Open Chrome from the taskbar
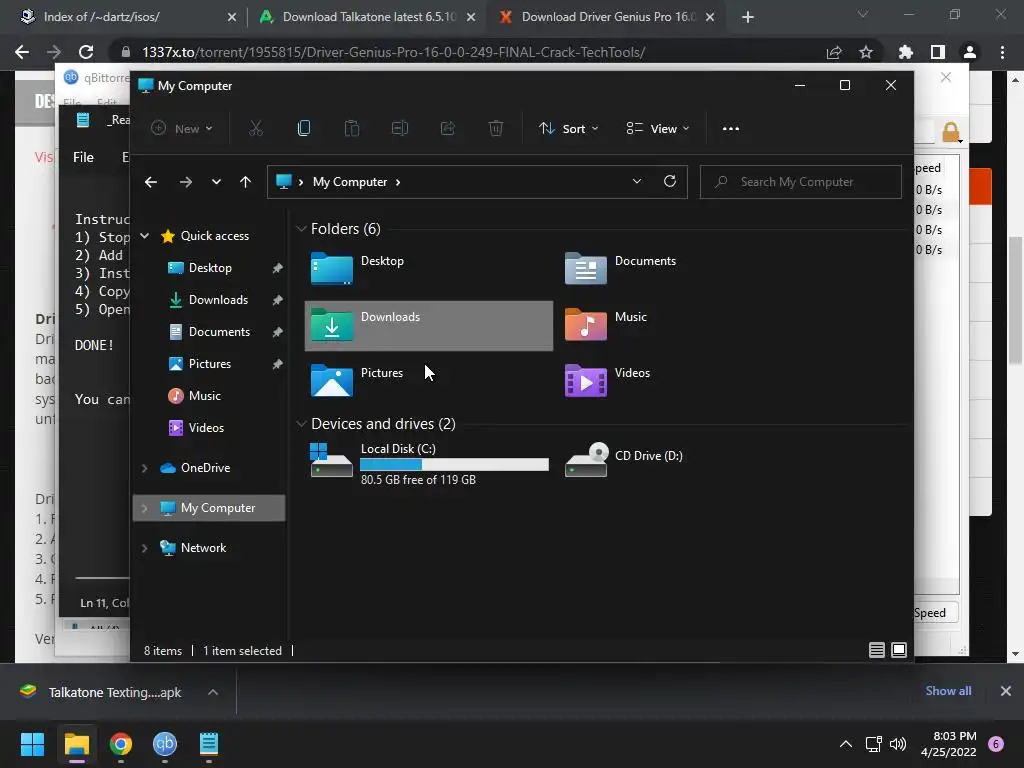Screen dimensions: 1024x768 pos(121,744)
